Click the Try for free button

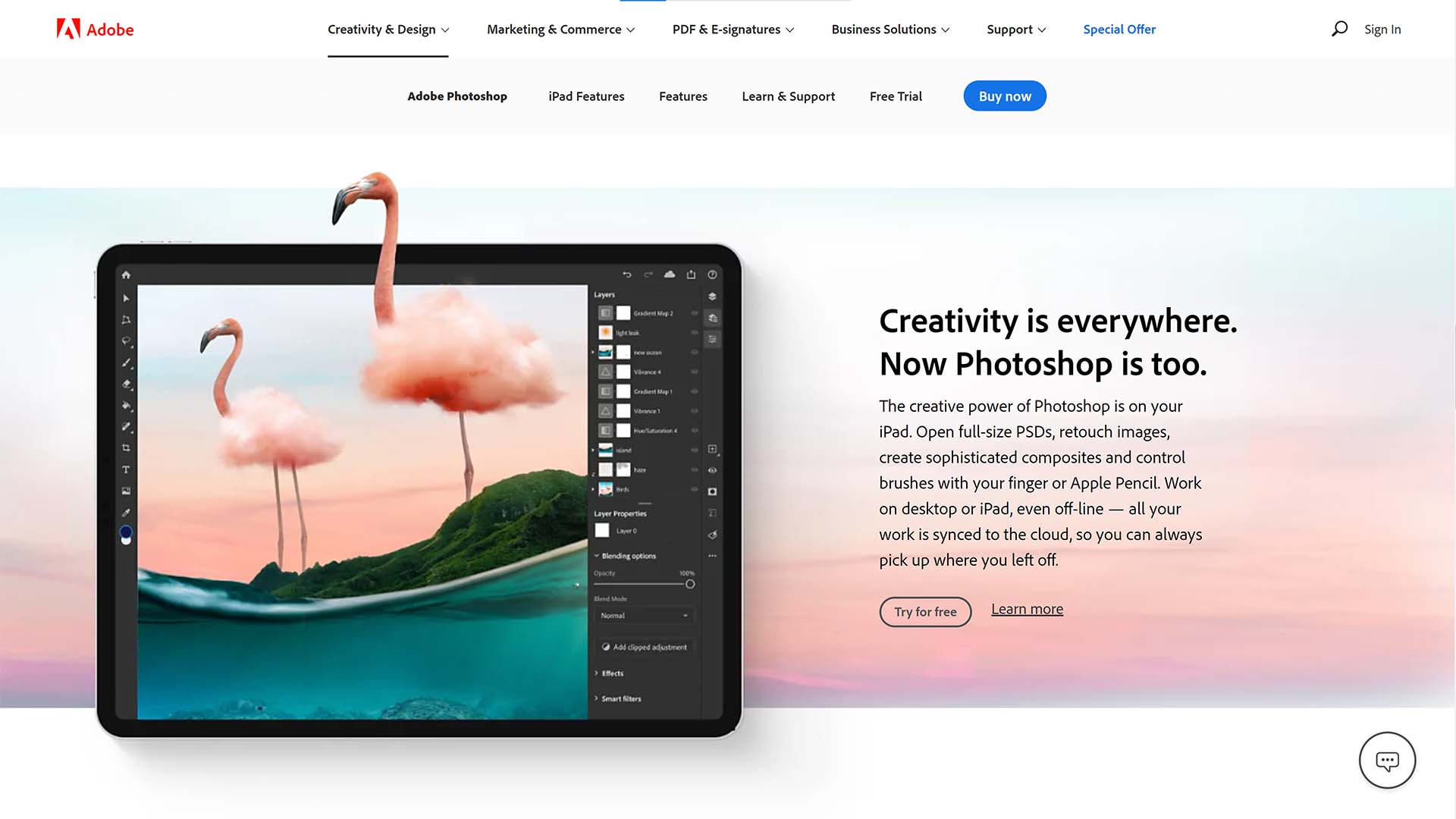pyautogui.click(x=925, y=612)
